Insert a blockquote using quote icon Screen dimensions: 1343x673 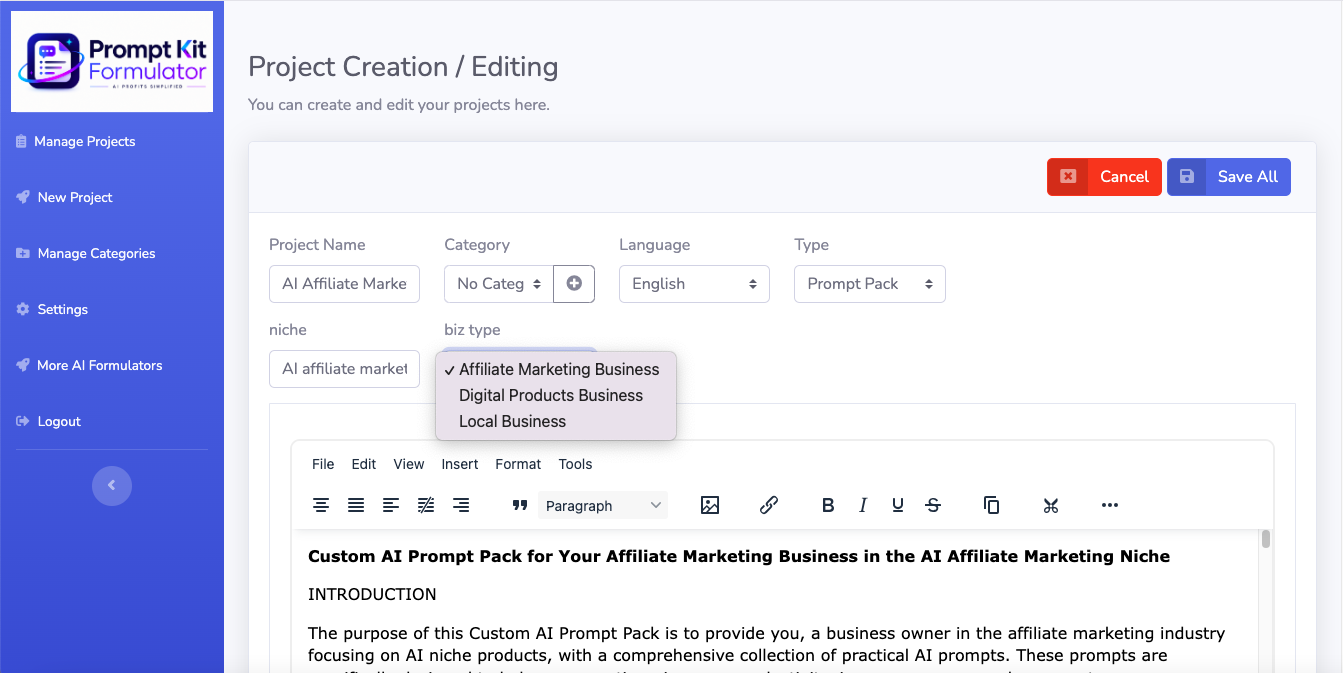click(x=520, y=505)
